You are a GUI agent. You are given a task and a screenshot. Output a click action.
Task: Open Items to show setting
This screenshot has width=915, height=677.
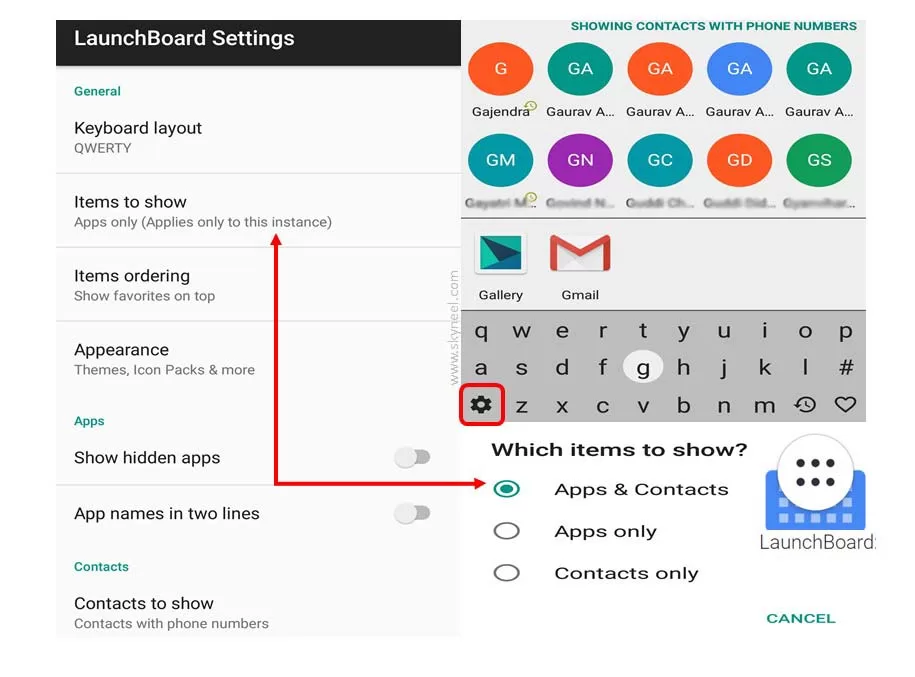[x=259, y=211]
